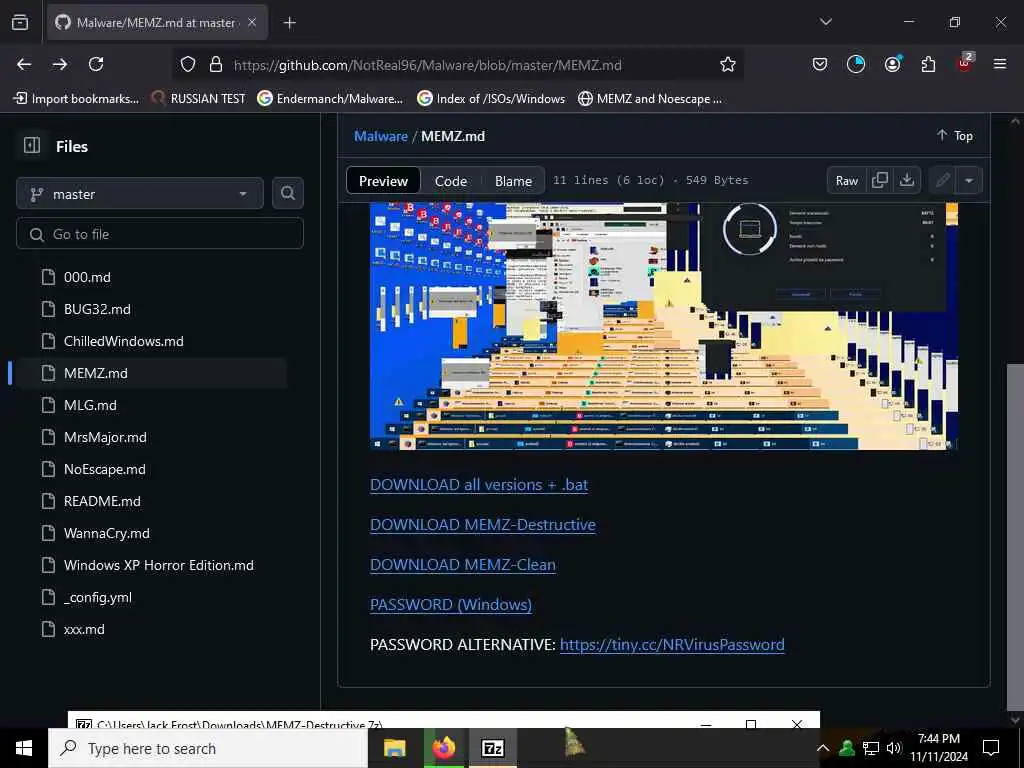Click the browser URL address bar
Screen dimensions: 1024x768
click(457, 65)
